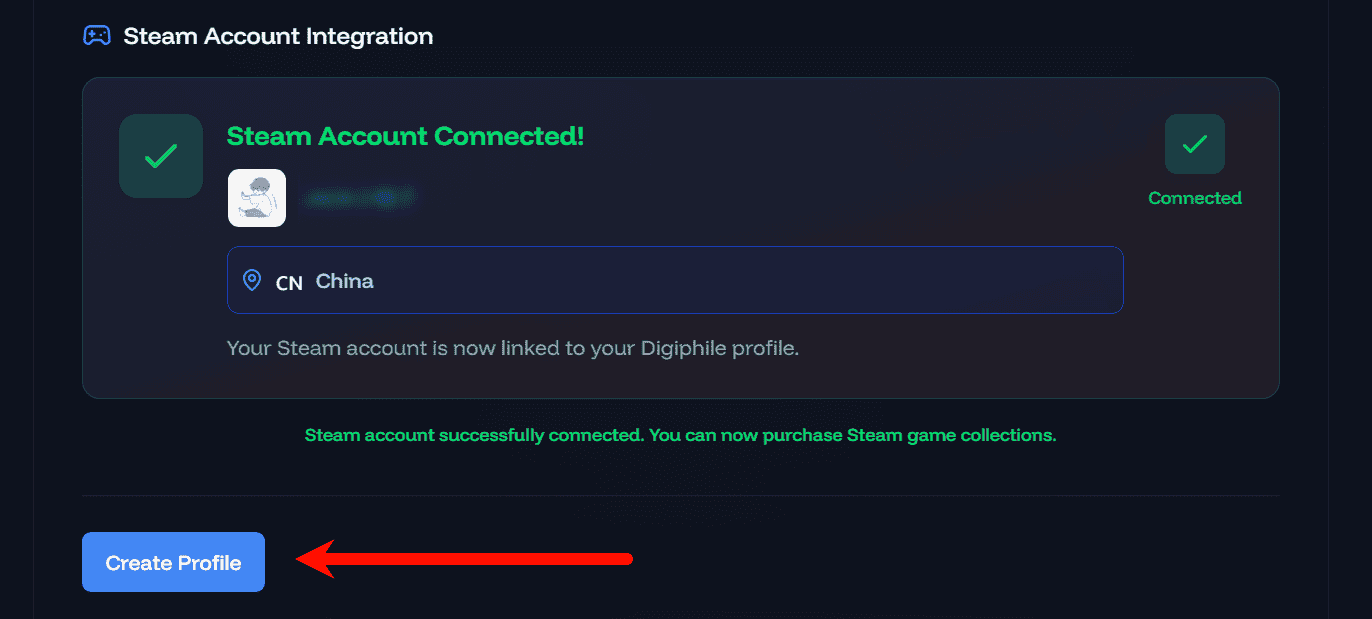Click the green 'successfully connected' confirmation message
1372x619 pixels.
(x=680, y=435)
